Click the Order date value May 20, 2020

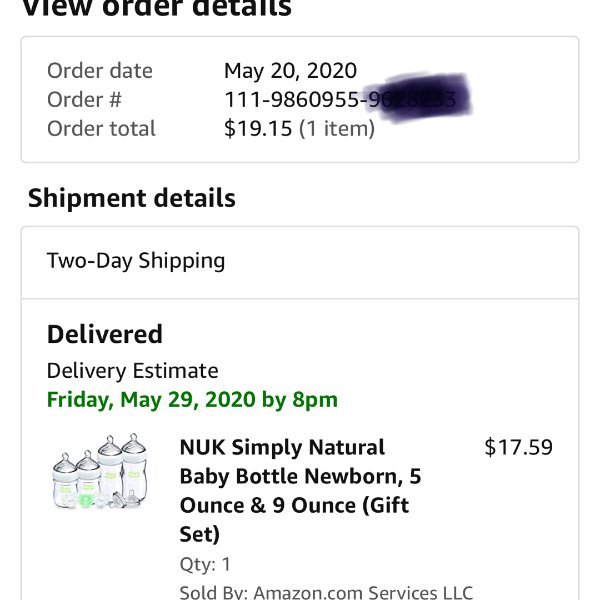click(290, 71)
